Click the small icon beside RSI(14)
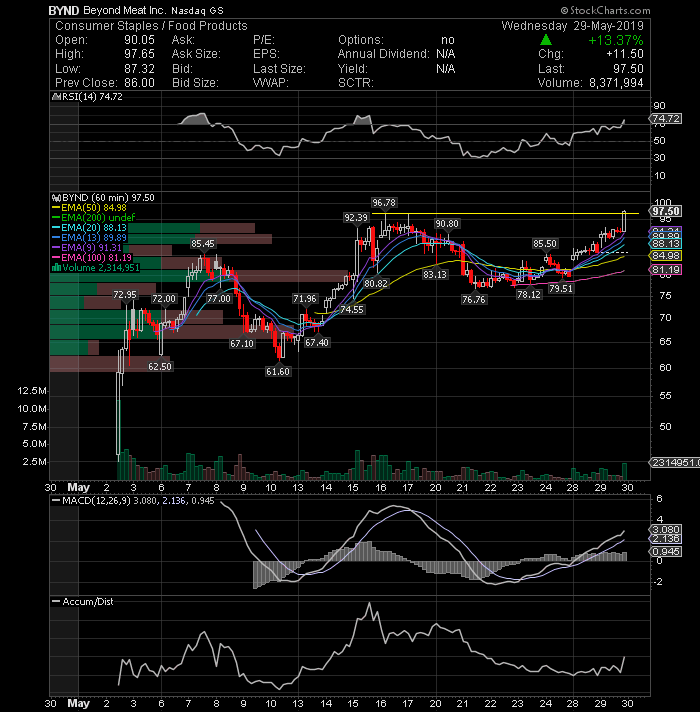This screenshot has height=712, width=700. [x=56, y=97]
